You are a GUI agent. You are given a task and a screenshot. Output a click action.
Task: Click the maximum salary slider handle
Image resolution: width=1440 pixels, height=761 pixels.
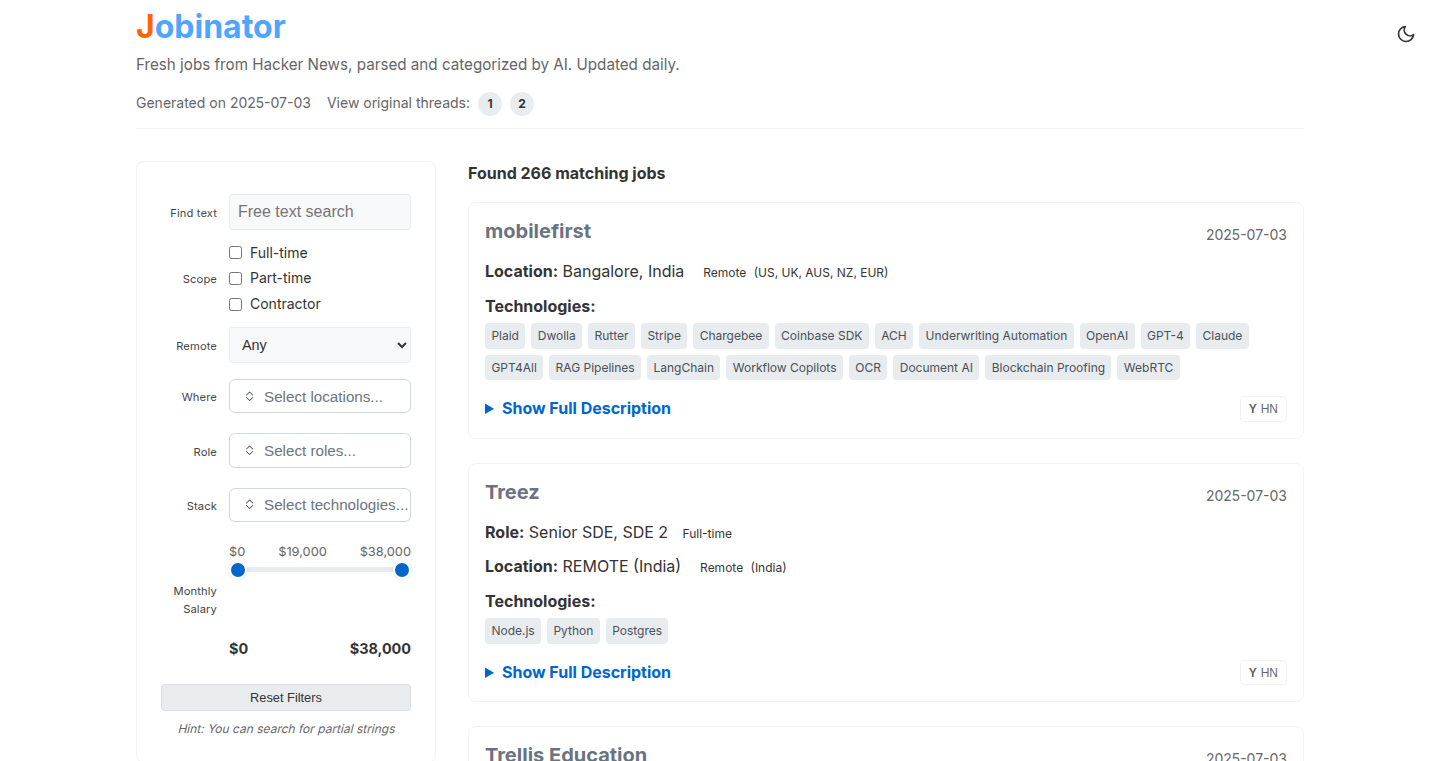pyautogui.click(x=402, y=570)
